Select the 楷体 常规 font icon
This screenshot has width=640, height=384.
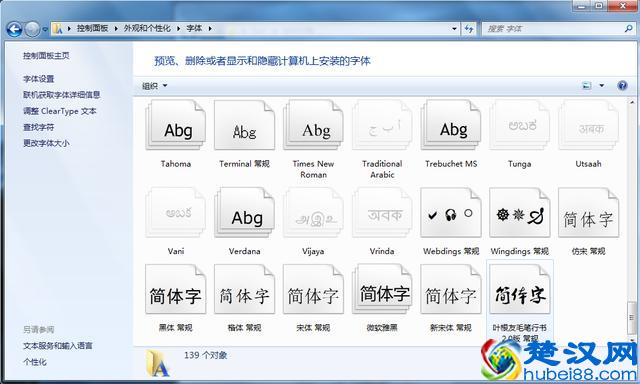click(244, 289)
